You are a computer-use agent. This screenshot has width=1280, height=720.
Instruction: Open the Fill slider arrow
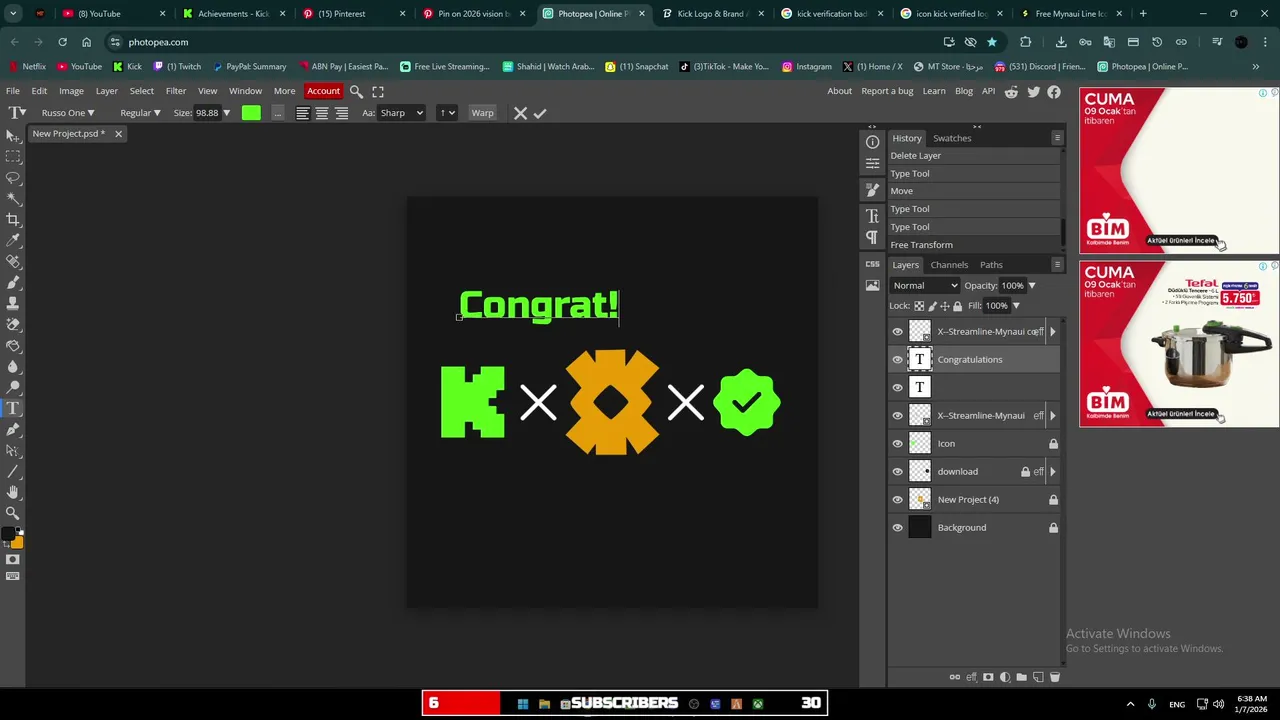click(x=1015, y=306)
